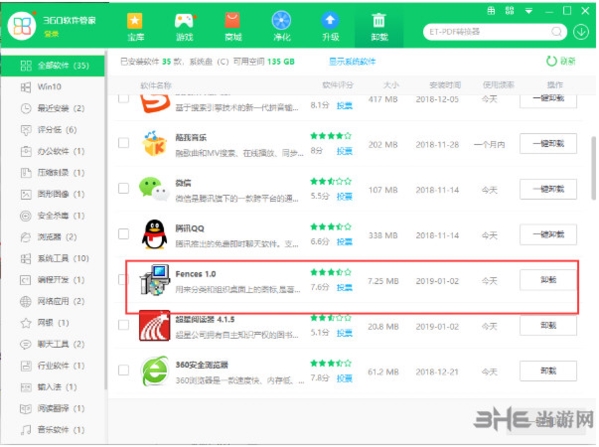The width and height of the screenshot is (599, 447).
Task: Click the software list vertical scrollbar
Action: tap(594, 168)
